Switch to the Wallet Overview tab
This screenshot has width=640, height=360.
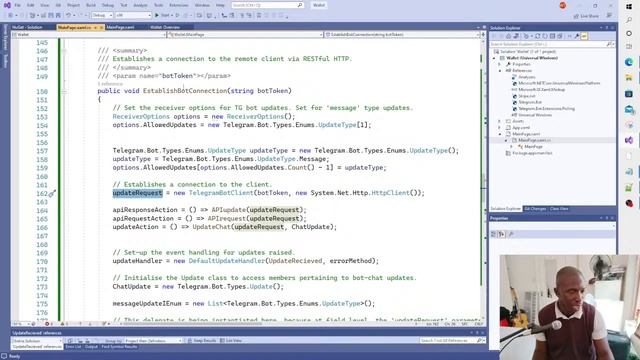click(x=165, y=27)
